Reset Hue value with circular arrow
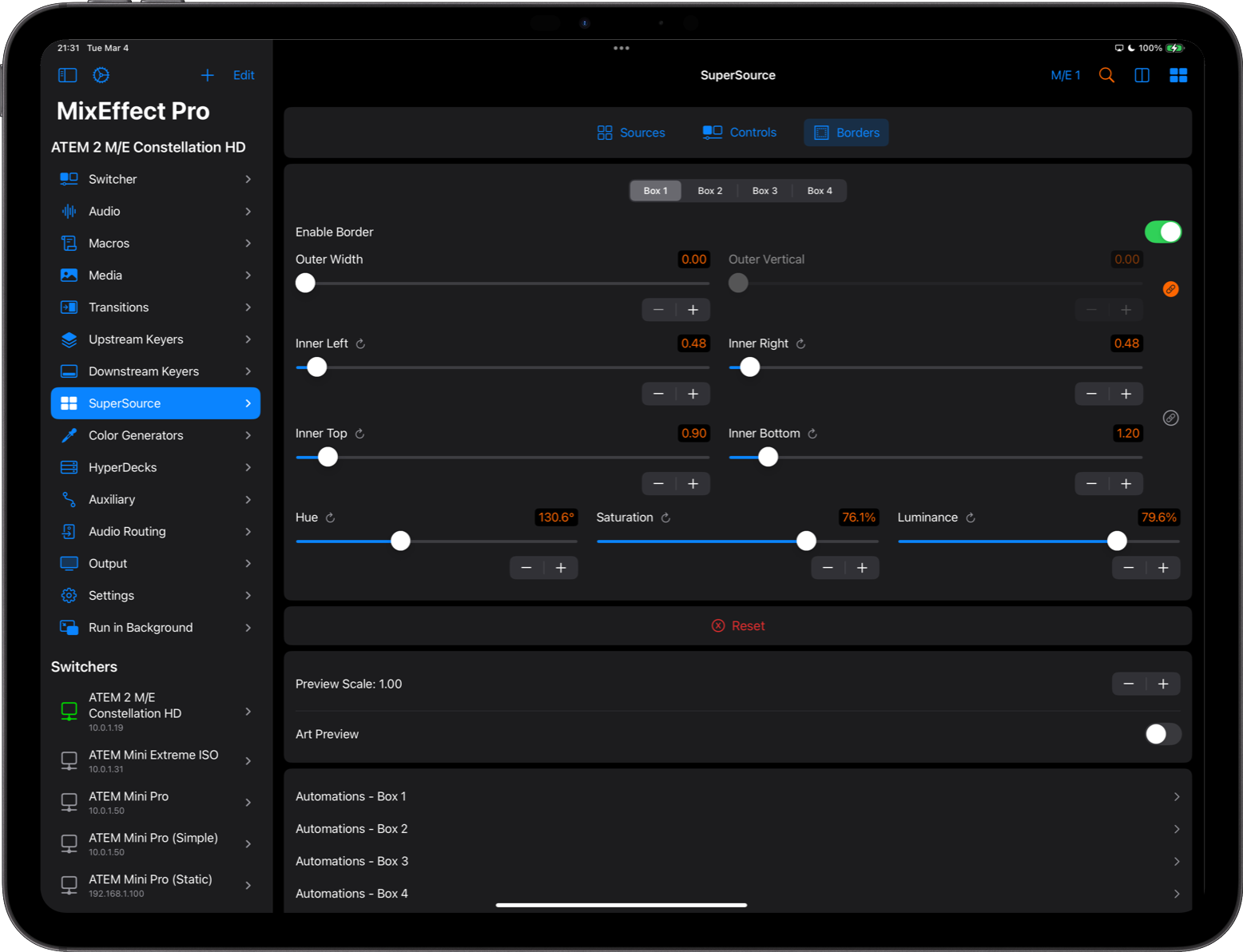The width and height of the screenshot is (1243, 952). 330,518
